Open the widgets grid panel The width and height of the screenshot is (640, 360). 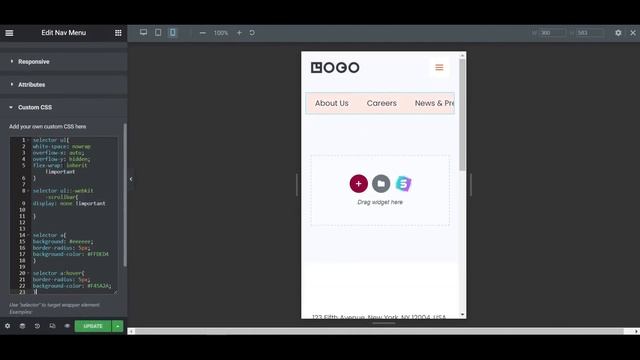118,33
